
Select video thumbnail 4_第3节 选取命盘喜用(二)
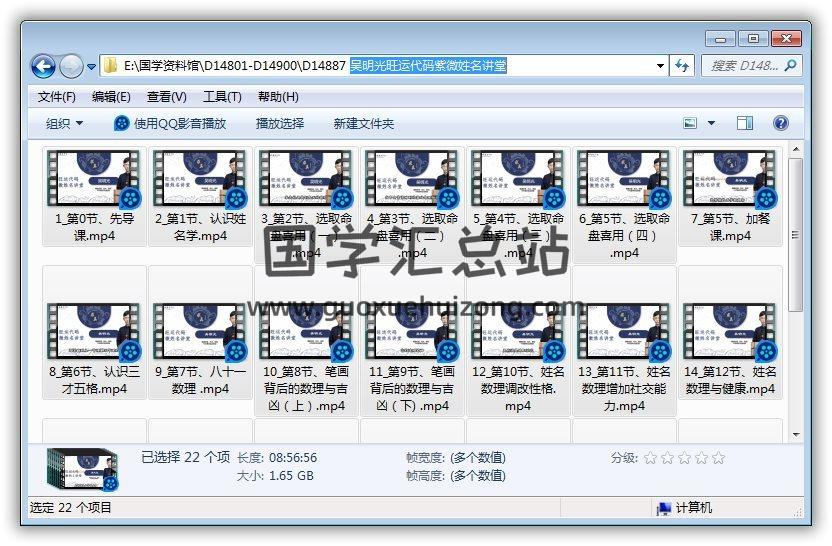click(x=412, y=179)
